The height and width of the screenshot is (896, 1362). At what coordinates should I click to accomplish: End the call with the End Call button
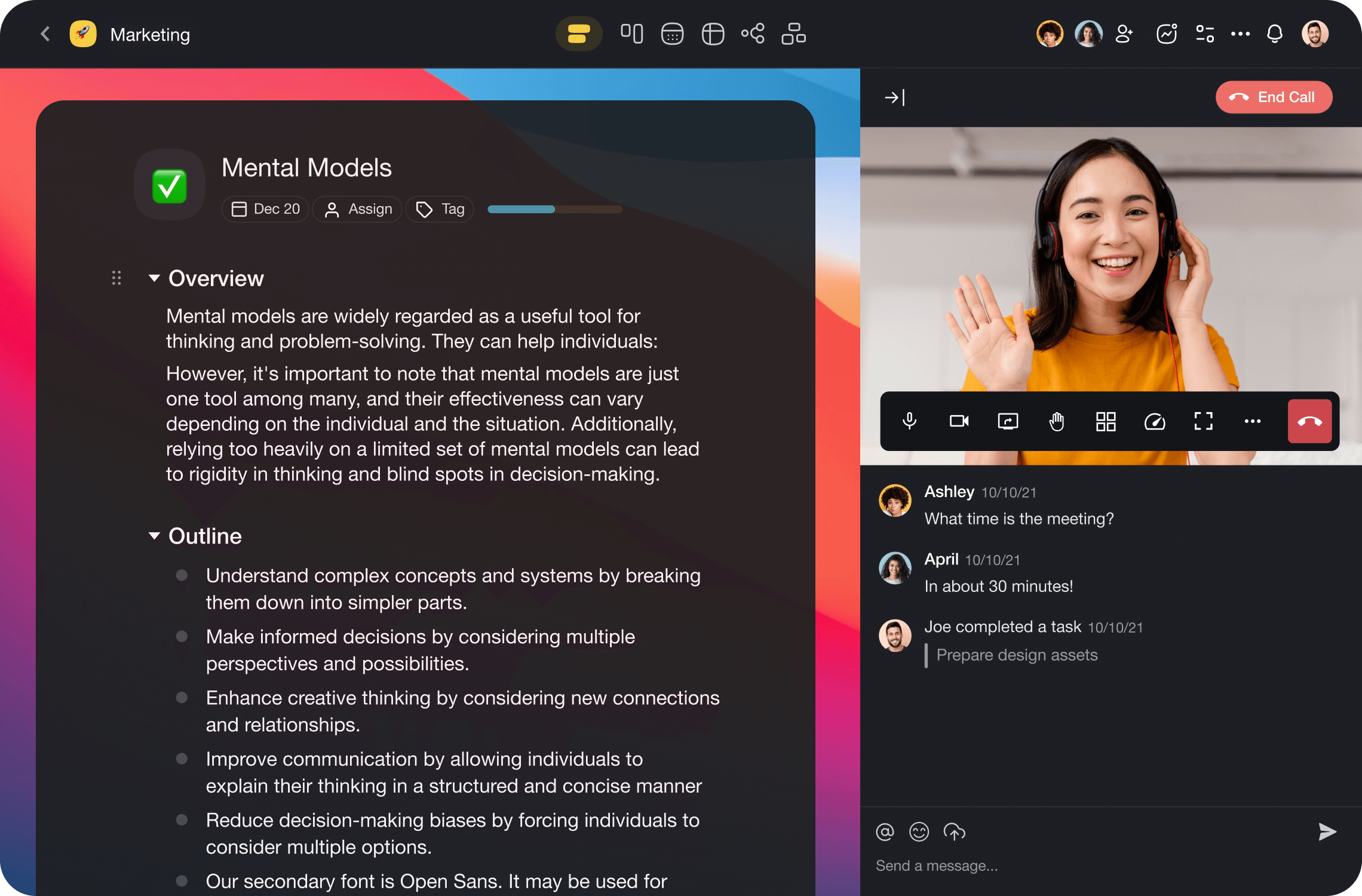tap(1274, 97)
